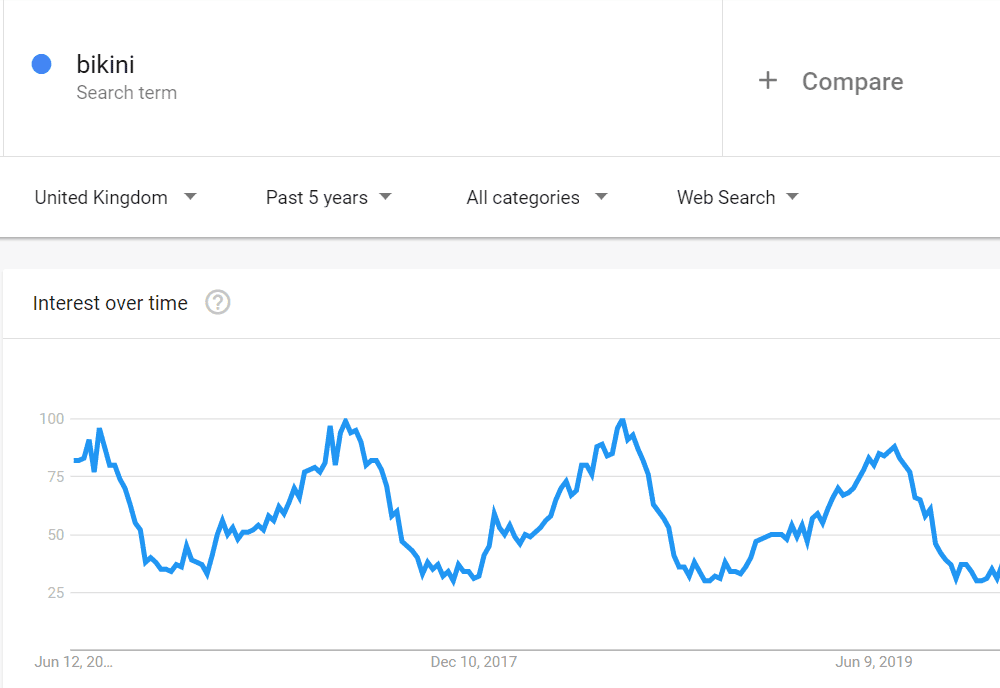Click the United Kingdom dropdown arrow
Image resolution: width=1000 pixels, height=688 pixels.
[190, 196]
